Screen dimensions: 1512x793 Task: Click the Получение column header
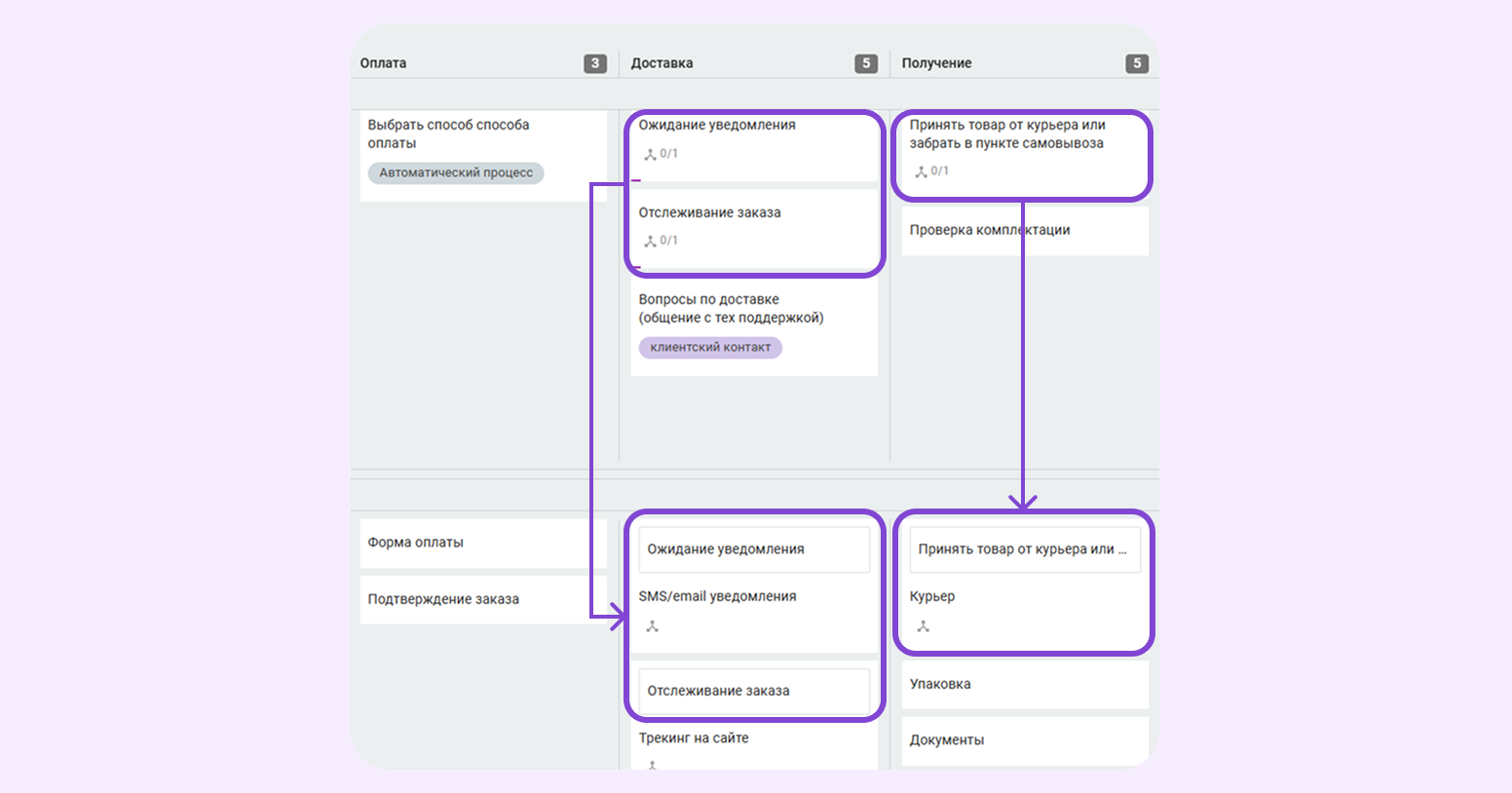click(x=936, y=63)
